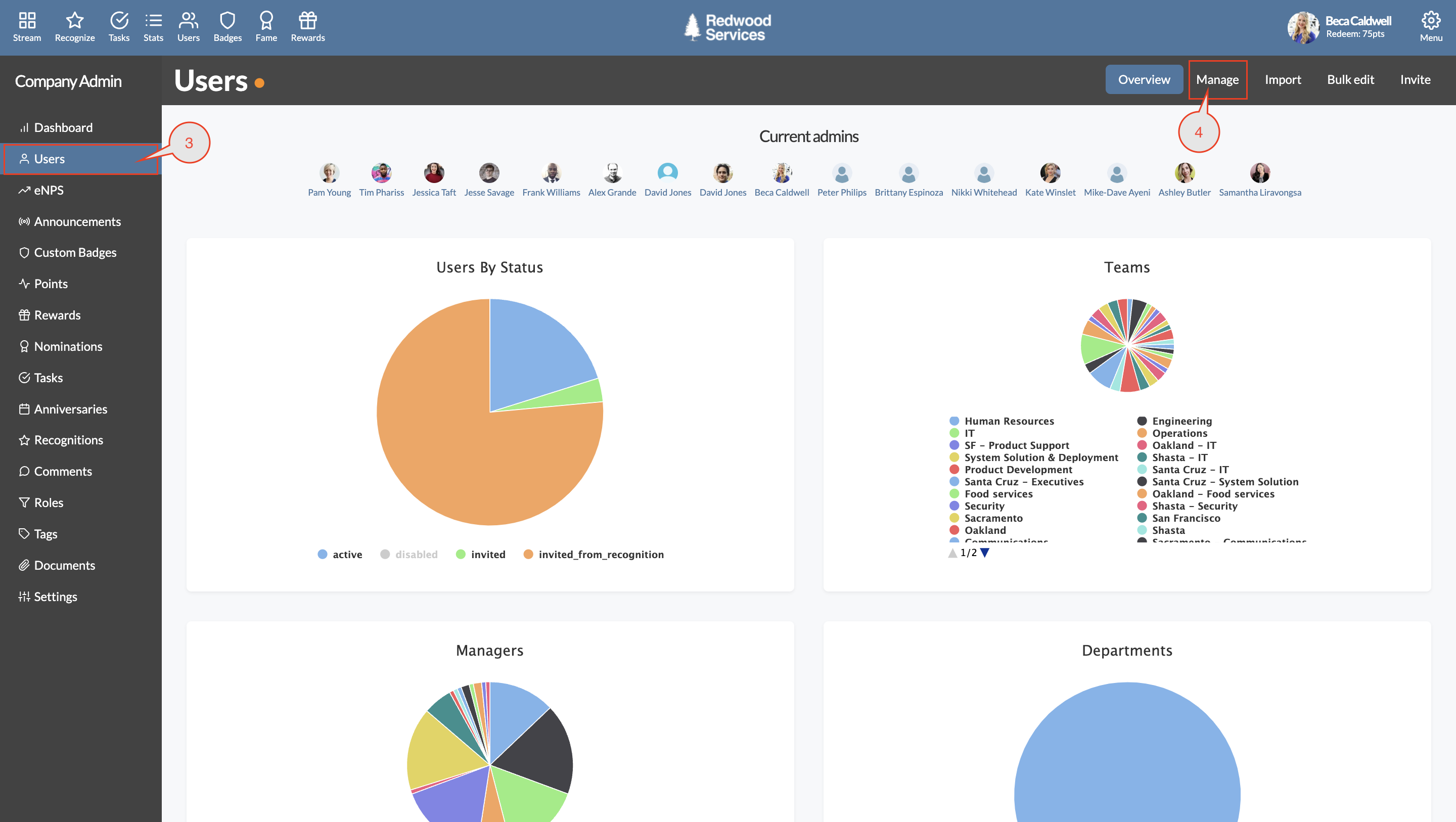This screenshot has width=1456, height=822.
Task: Open Nominations in the sidebar
Action: point(81,346)
